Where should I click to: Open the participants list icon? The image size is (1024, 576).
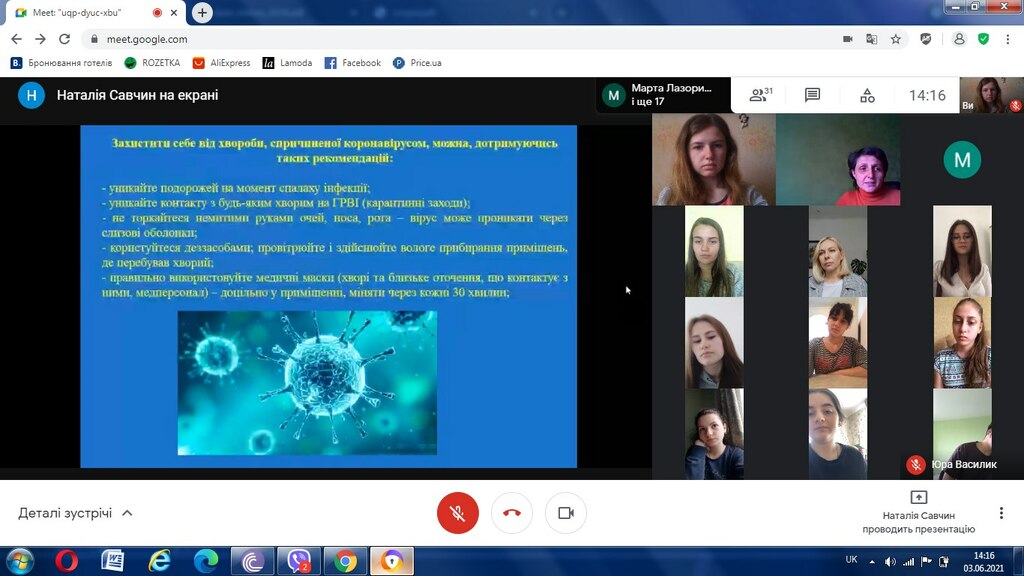click(760, 95)
